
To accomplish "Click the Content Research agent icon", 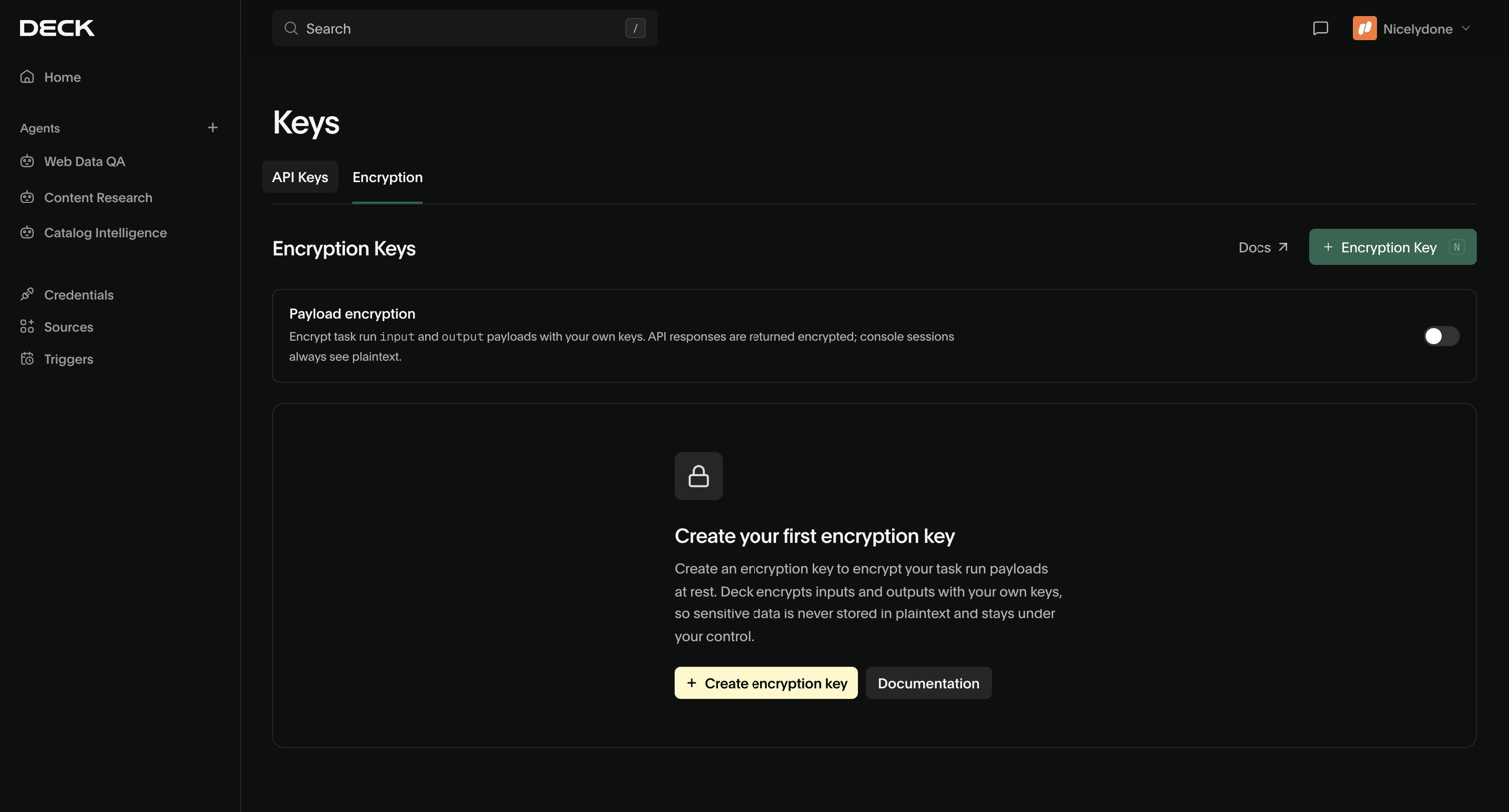I will coord(27,197).
